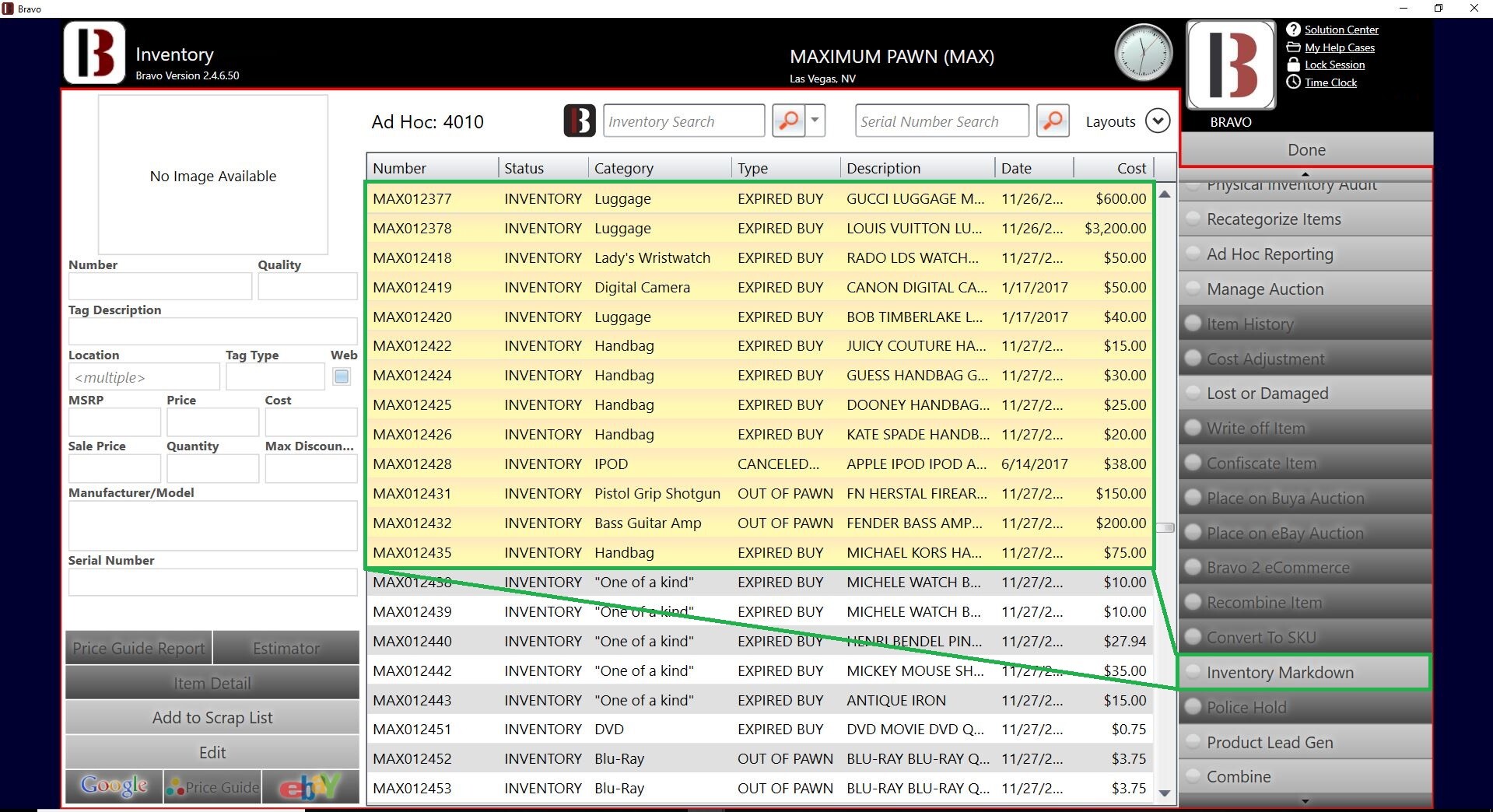Viewport: 1493px width, 812px height.
Task: Click the Tag Description input field
Action: pos(212,331)
